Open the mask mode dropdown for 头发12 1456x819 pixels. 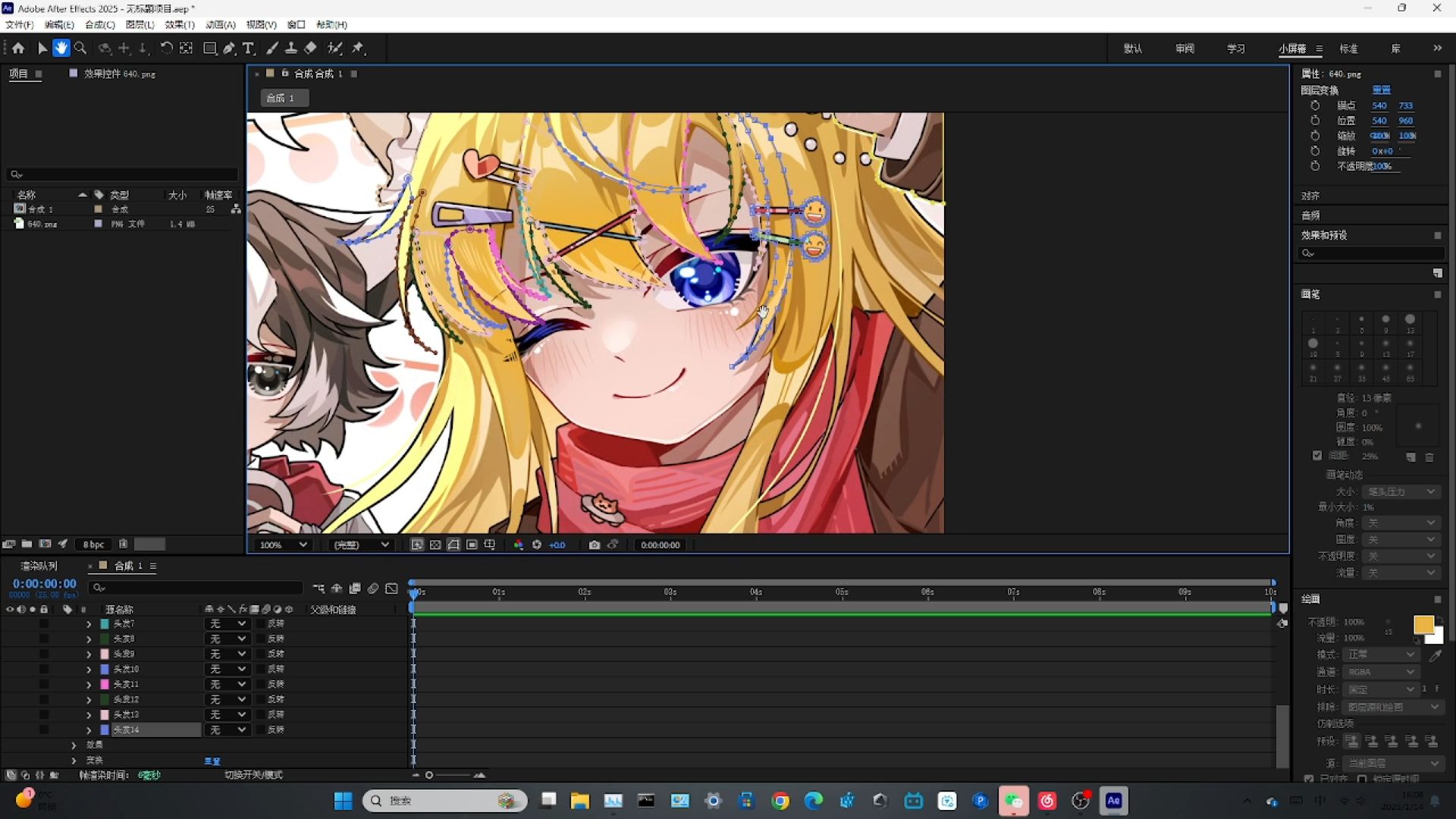coord(227,699)
